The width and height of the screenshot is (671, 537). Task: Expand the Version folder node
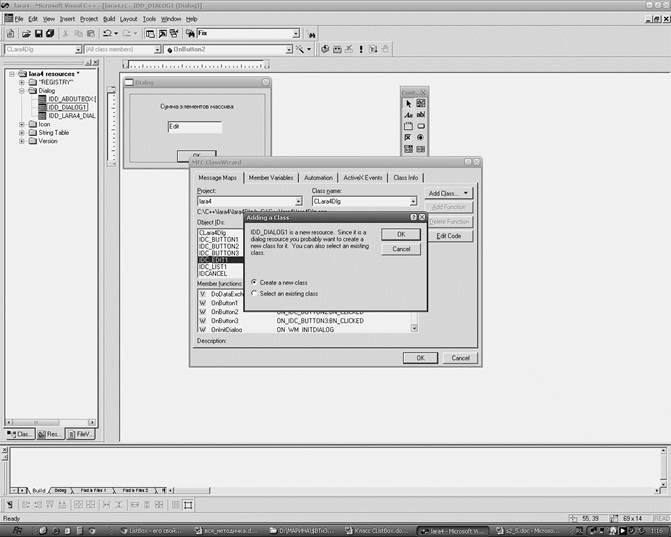pos(22,141)
